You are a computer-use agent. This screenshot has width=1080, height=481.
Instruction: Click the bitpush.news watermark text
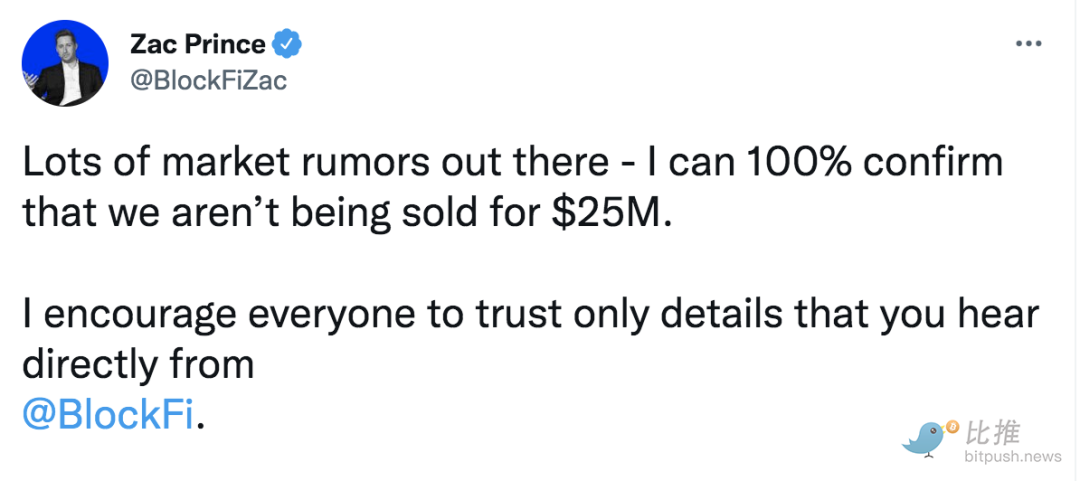point(1012,456)
